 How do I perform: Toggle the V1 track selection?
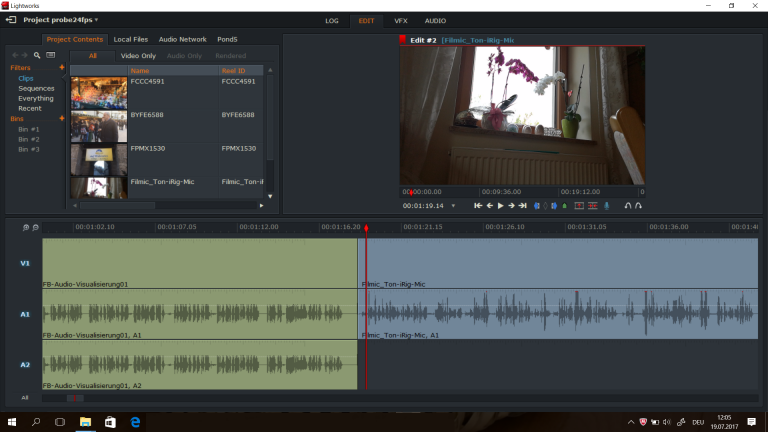point(25,264)
